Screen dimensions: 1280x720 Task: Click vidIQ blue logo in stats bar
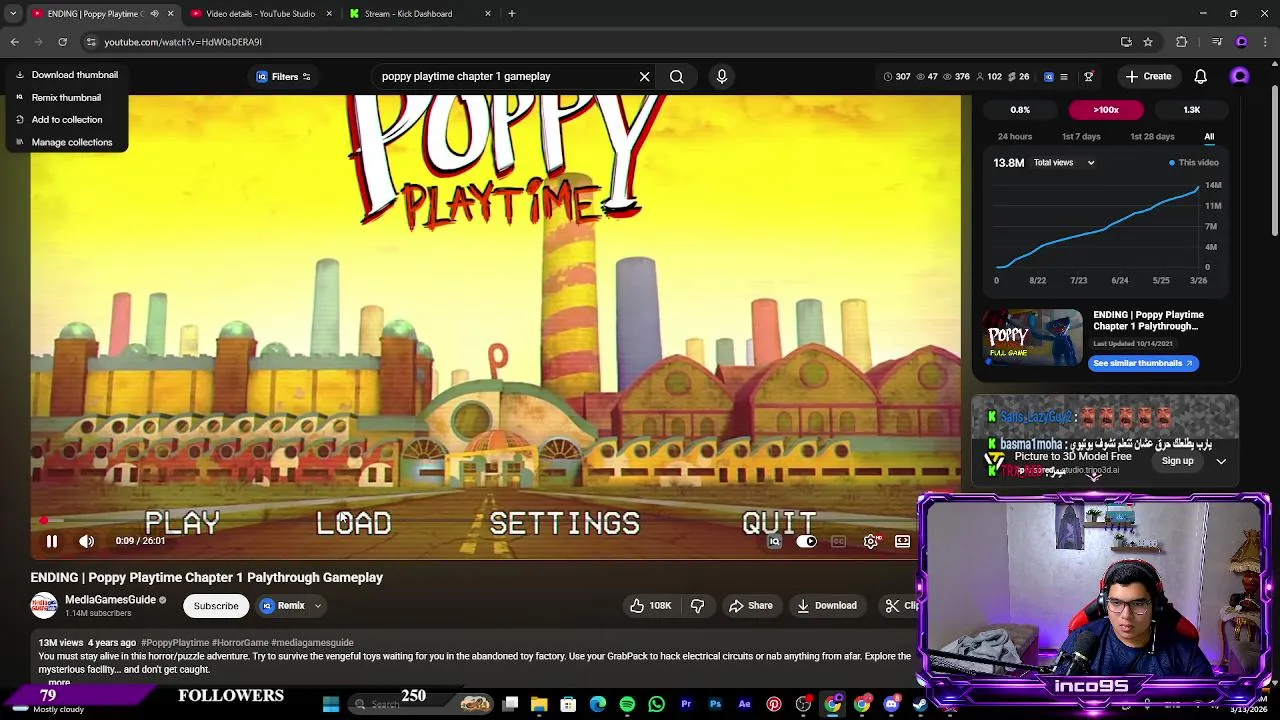(x=1049, y=76)
